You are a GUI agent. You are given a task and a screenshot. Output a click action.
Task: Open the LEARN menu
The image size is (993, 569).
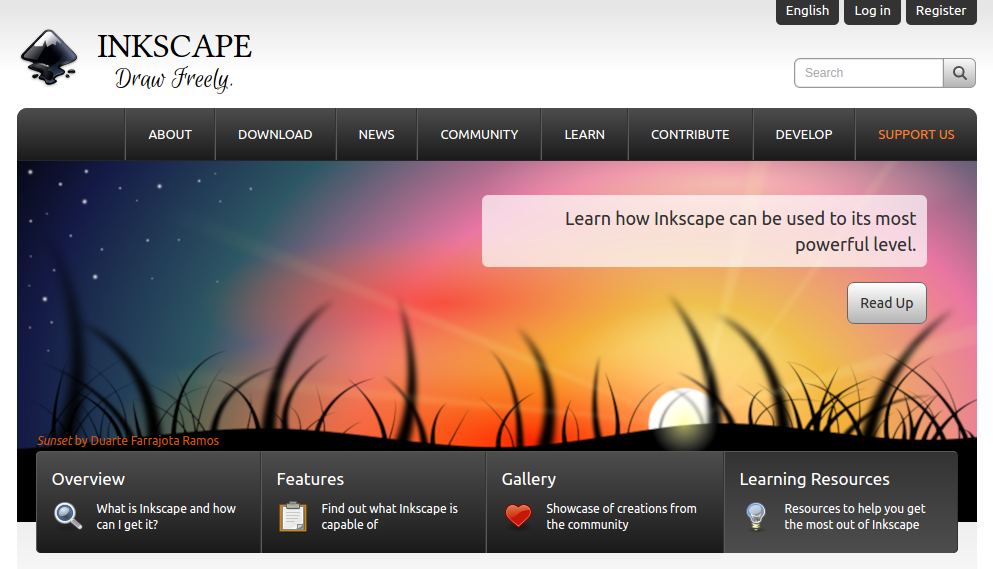coord(584,134)
